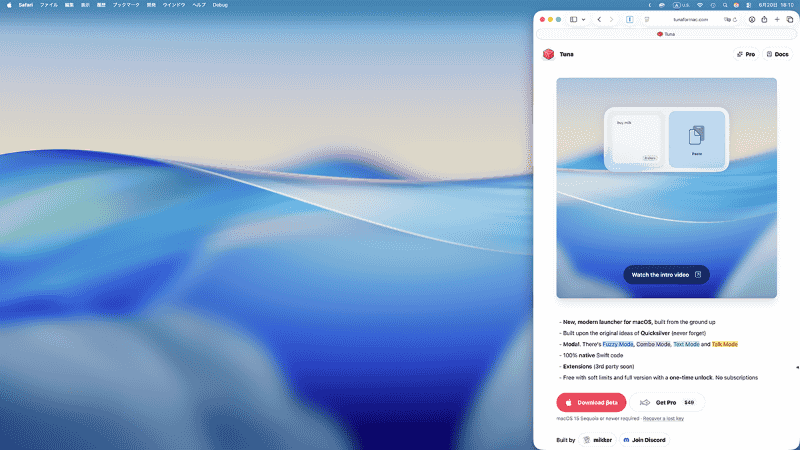
Task: Open the profile icon in Safari toolbar
Action: pyautogui.click(x=752, y=19)
